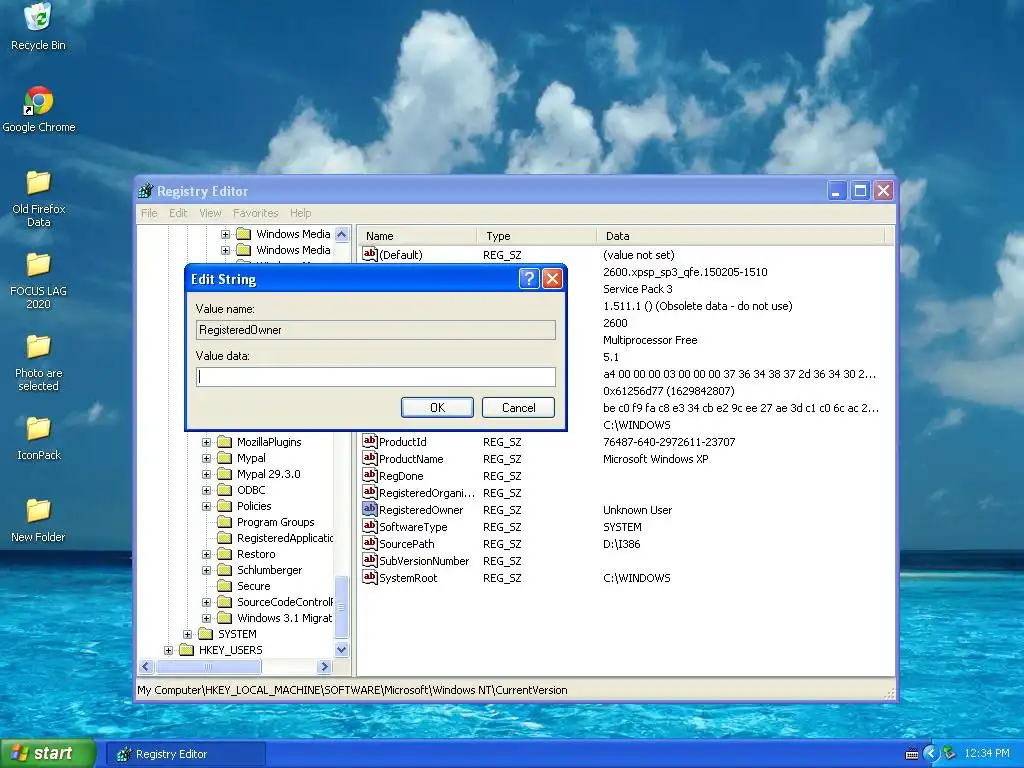Expand the Policies key

pos(206,506)
